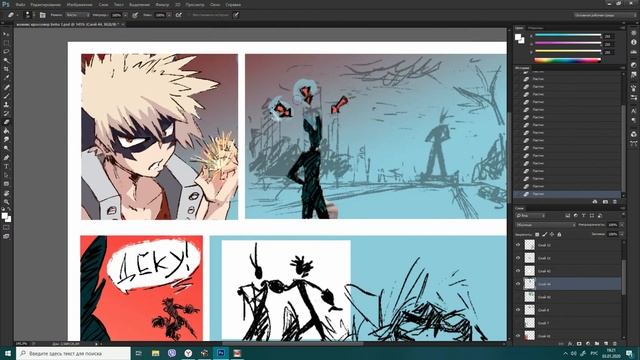Select Слой 7 layer row
The width and height of the screenshot is (640, 360).
(568, 323)
